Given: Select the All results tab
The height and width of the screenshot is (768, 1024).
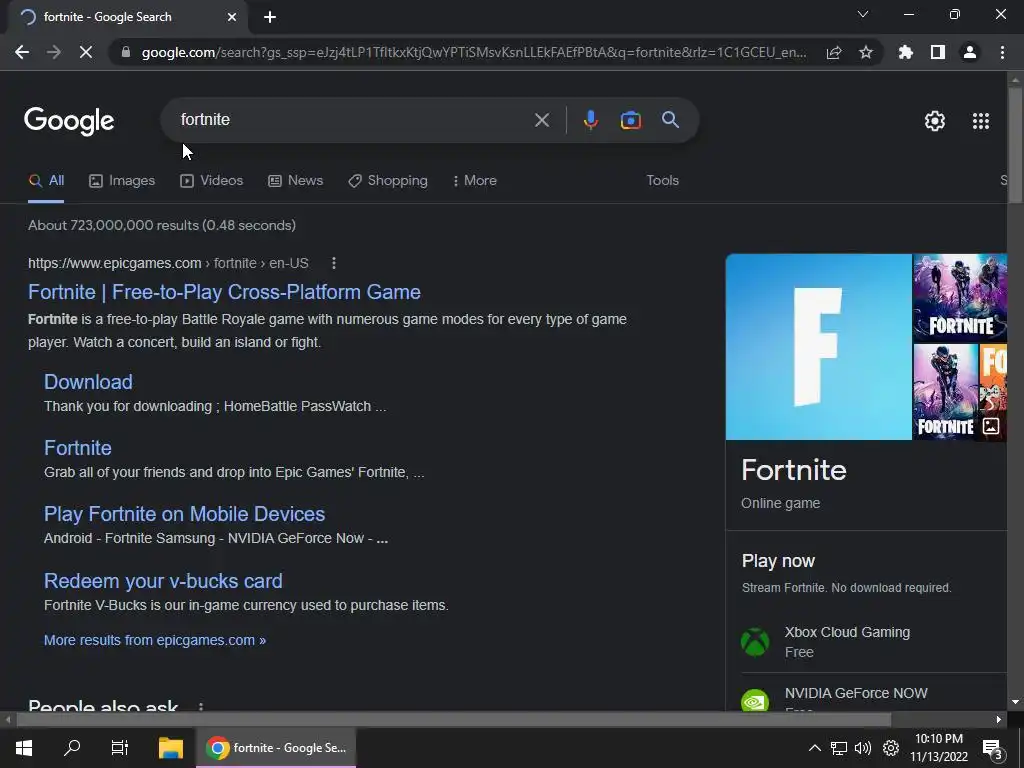Looking at the screenshot, I should click(46, 181).
